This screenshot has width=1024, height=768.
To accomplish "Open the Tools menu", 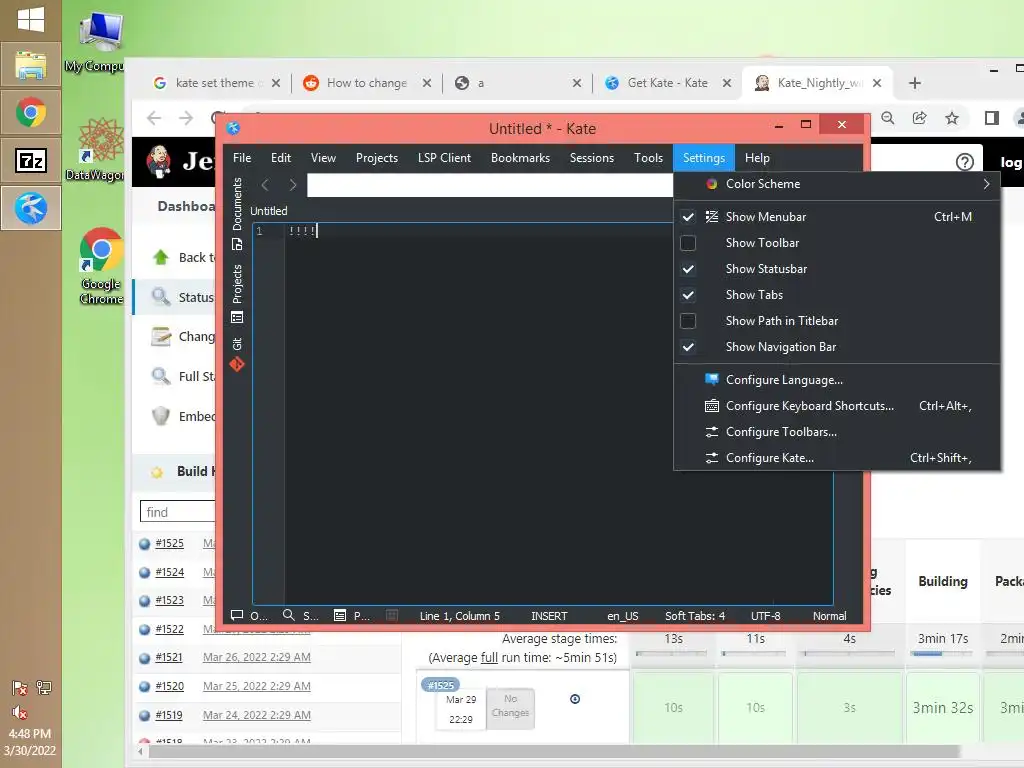I will (x=648, y=158).
